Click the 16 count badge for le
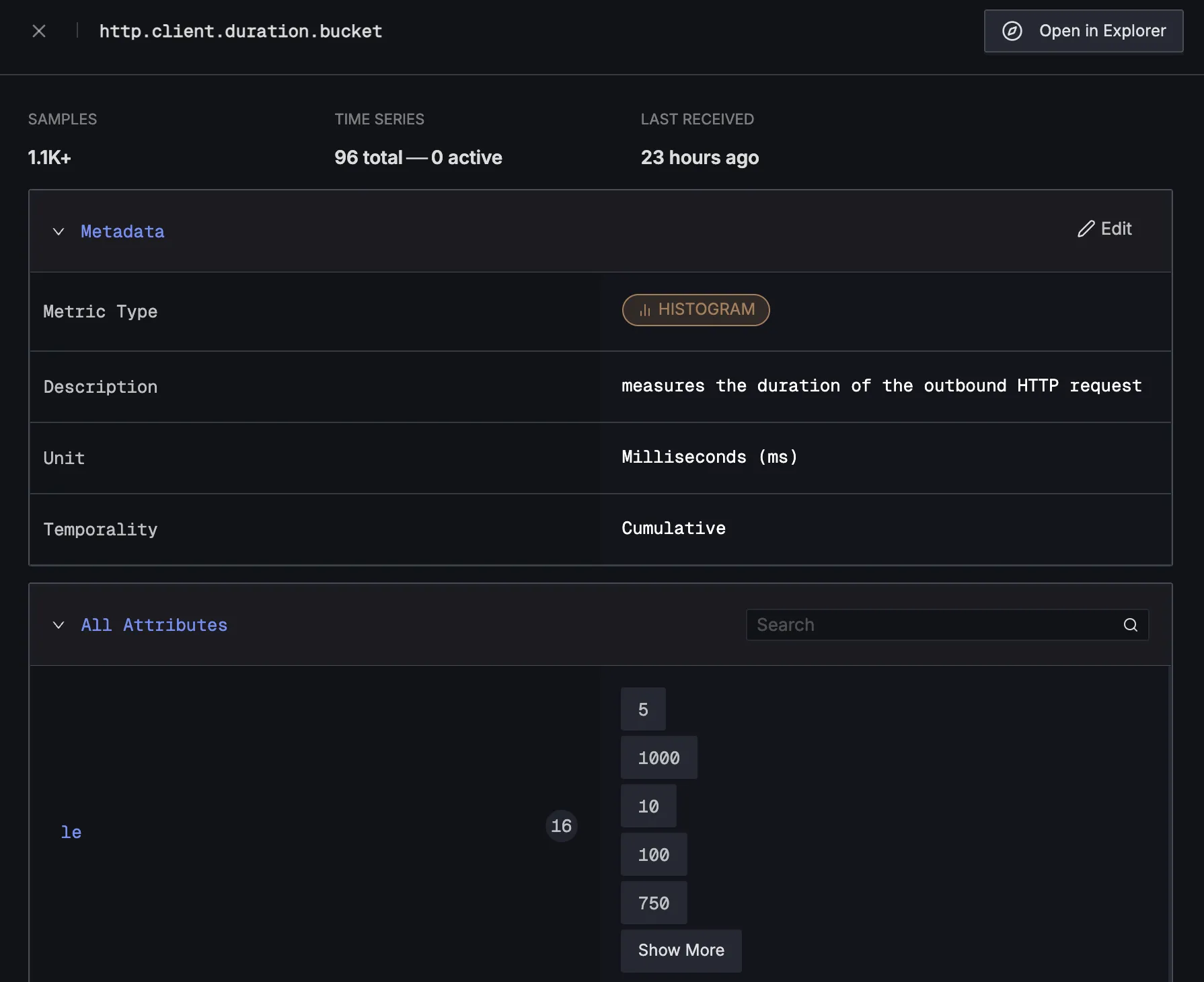Screen dimensions: 1204x982 (x=561, y=826)
